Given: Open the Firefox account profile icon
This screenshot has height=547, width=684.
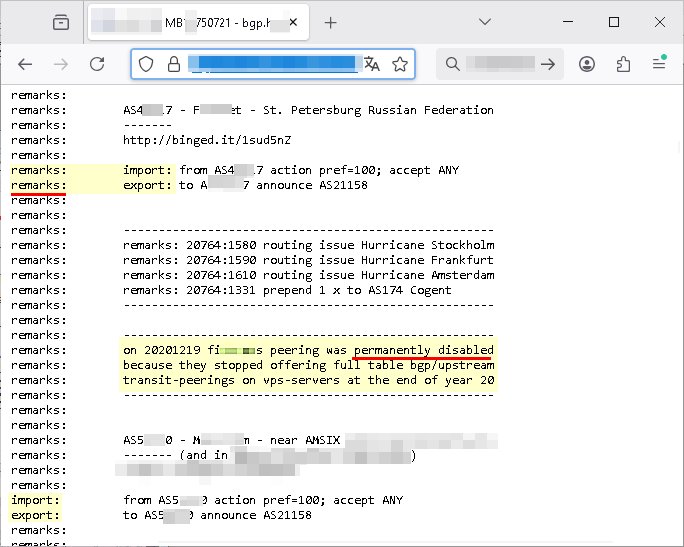Looking at the screenshot, I should point(587,64).
